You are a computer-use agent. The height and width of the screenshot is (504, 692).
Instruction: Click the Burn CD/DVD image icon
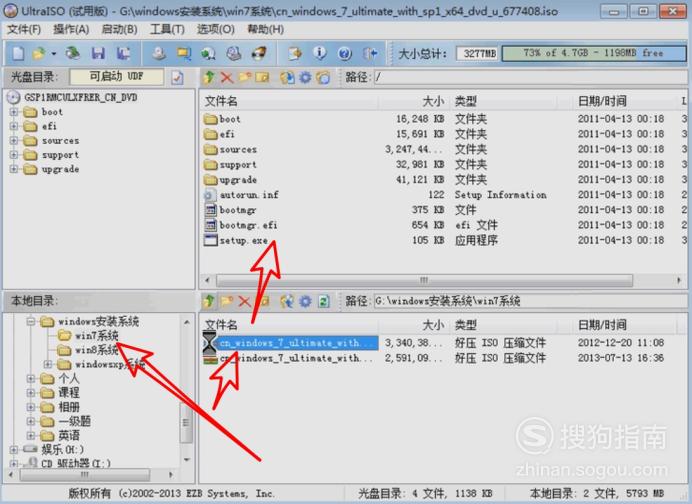click(x=259, y=53)
